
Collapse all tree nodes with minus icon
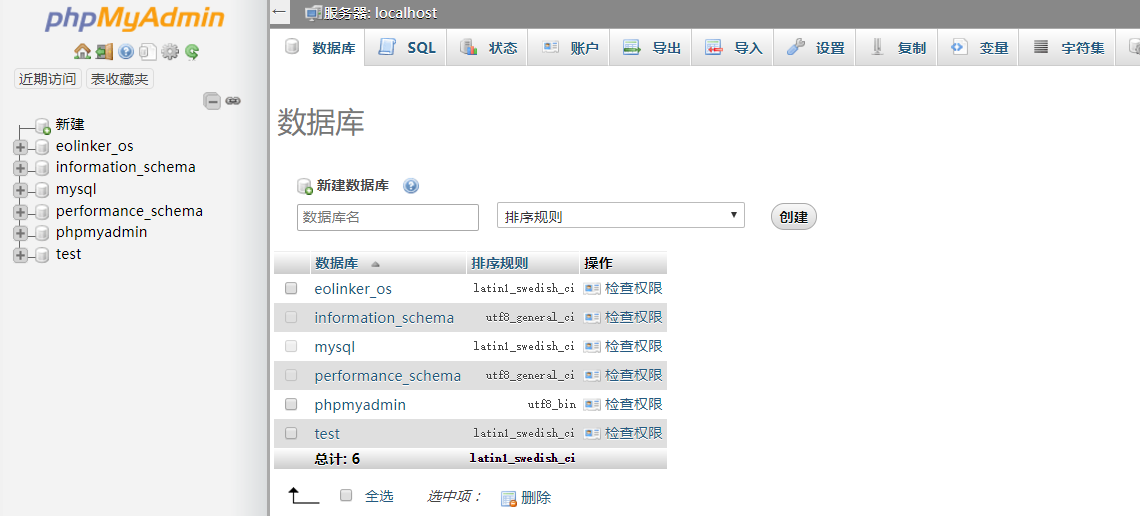[212, 101]
